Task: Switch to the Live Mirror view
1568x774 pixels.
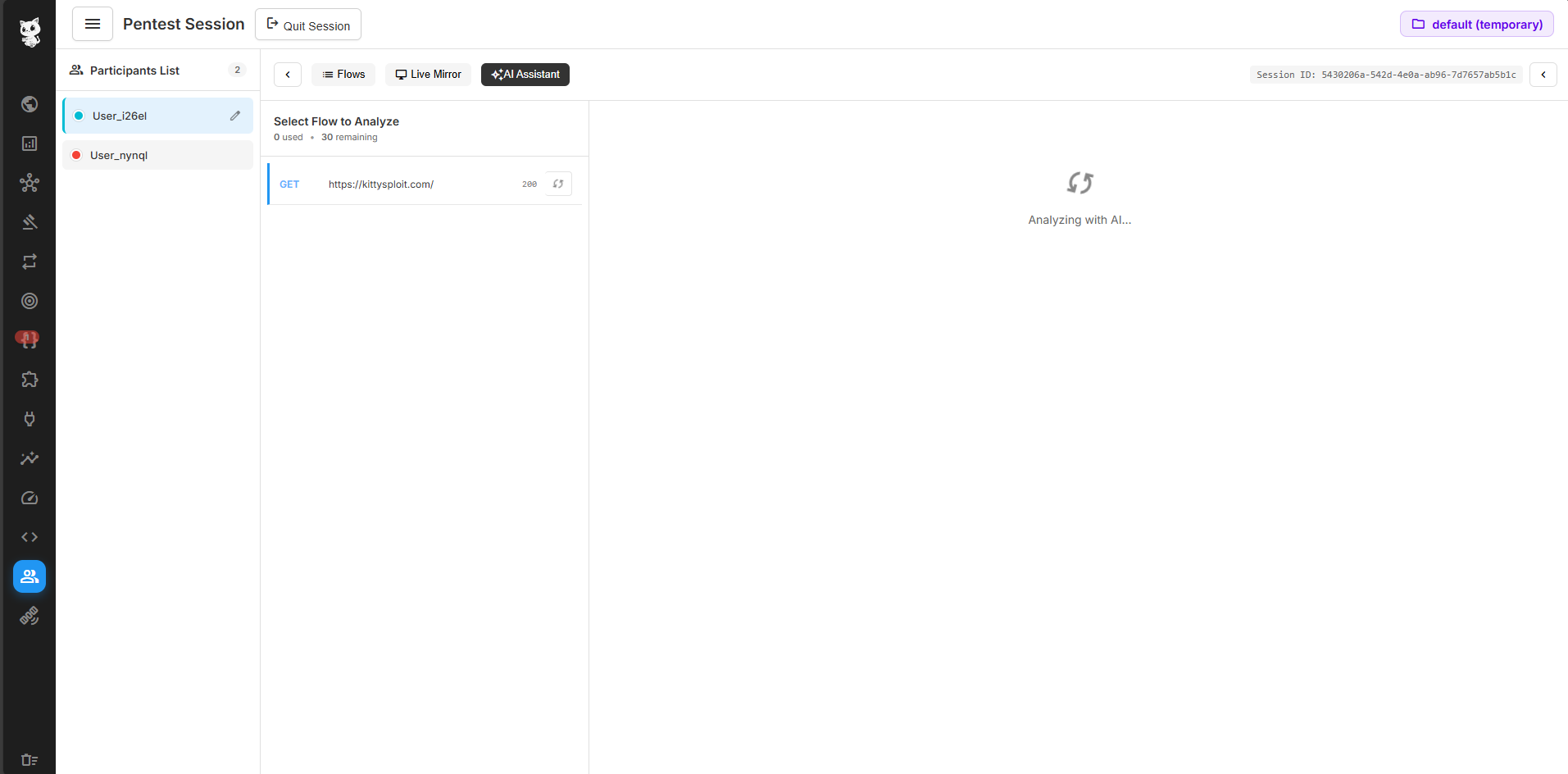Action: point(428,74)
